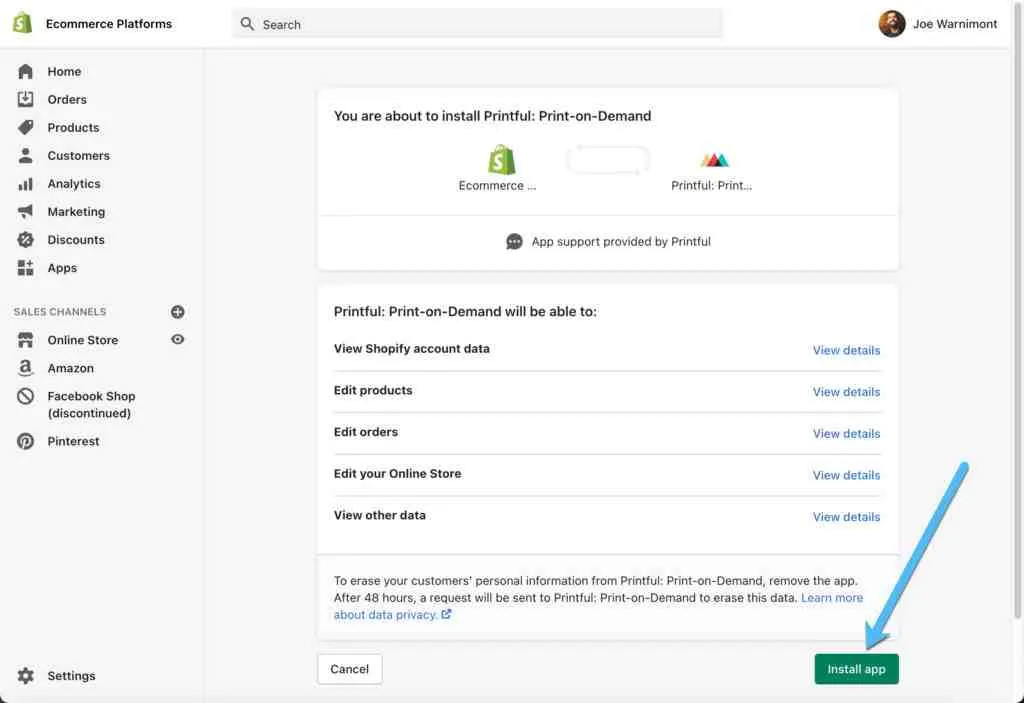
Task: View details for View other data
Action: tap(846, 517)
